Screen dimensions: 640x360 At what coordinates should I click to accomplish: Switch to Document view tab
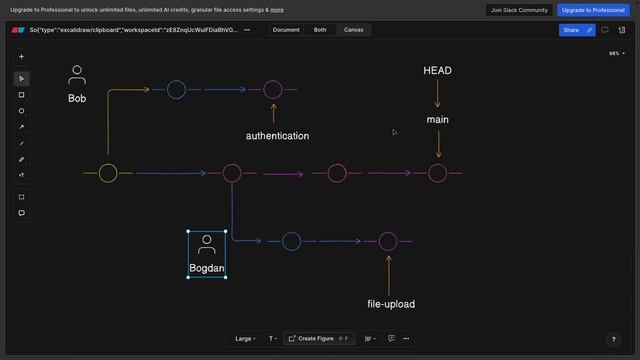286,30
